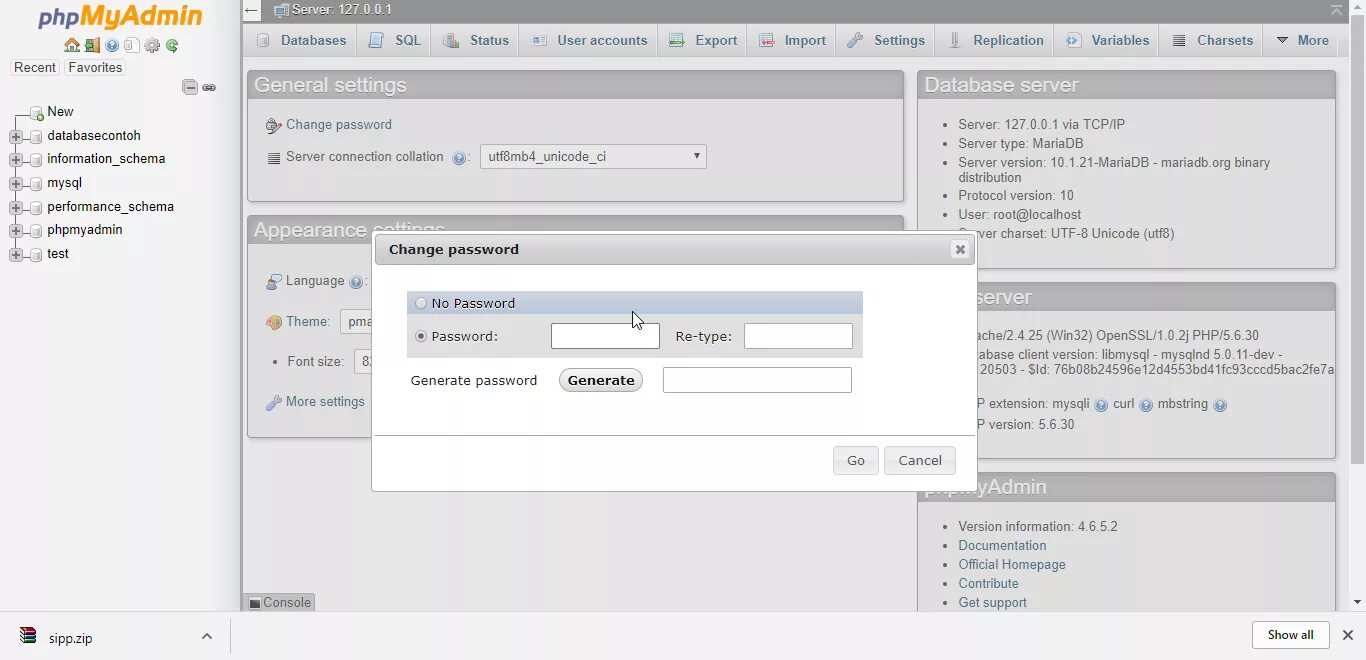Expand the mysql database node
Image resolution: width=1366 pixels, height=660 pixels.
coord(16,184)
